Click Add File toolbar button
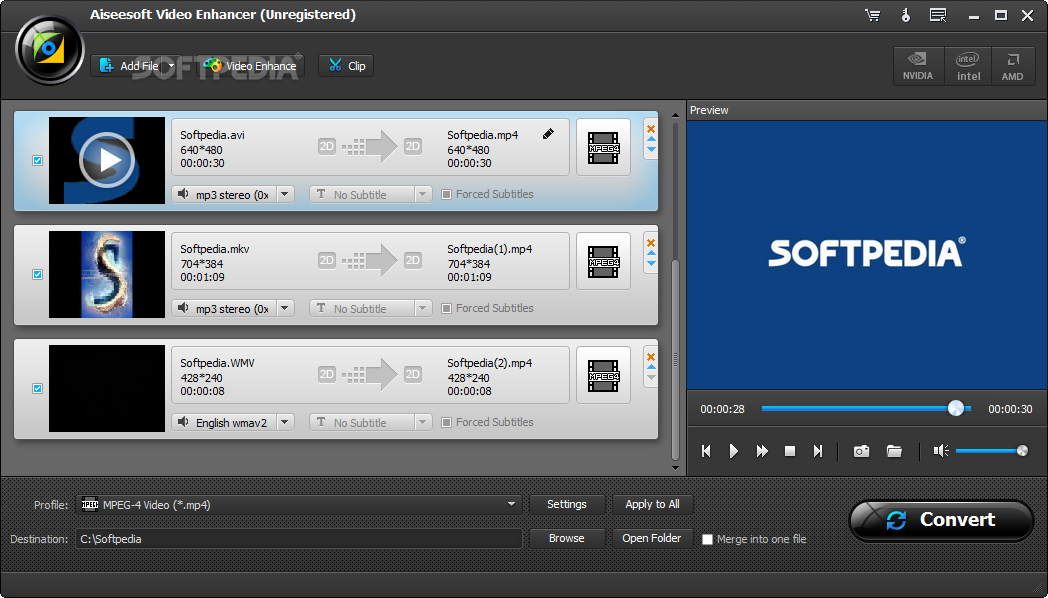This screenshot has width=1048, height=598. [128, 65]
